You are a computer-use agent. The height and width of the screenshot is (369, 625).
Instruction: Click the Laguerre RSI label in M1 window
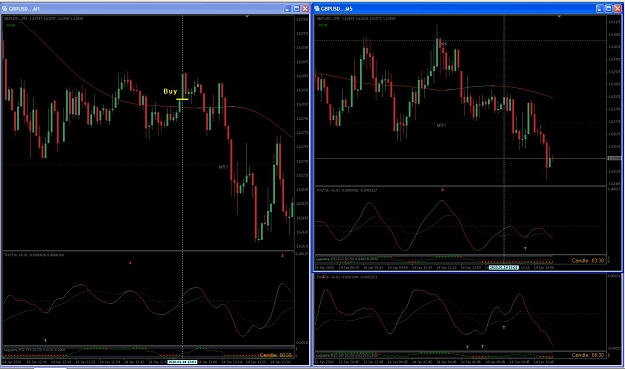pyautogui.click(x=35, y=349)
